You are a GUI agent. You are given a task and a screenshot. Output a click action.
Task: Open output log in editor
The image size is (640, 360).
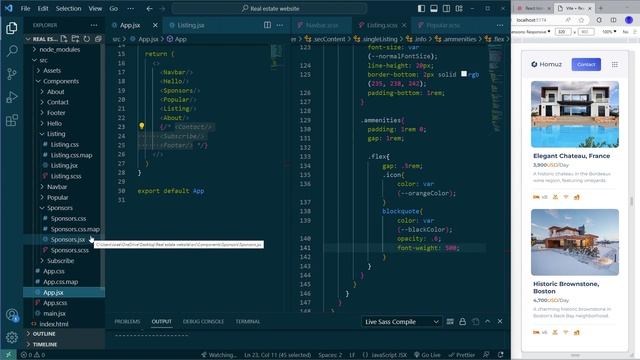[476, 322]
